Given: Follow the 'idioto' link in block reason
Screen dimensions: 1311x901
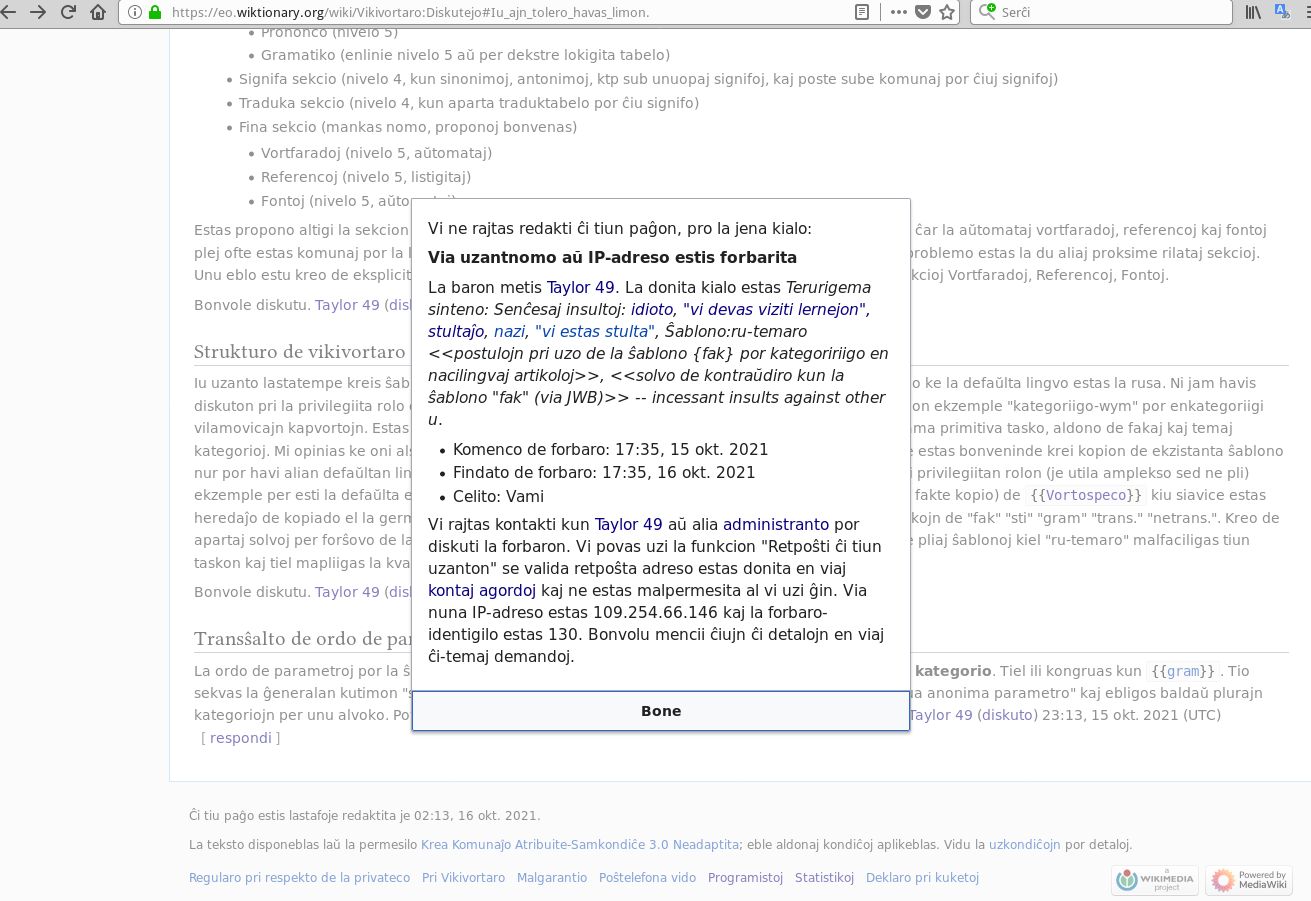Looking at the screenshot, I should tap(652, 309).
